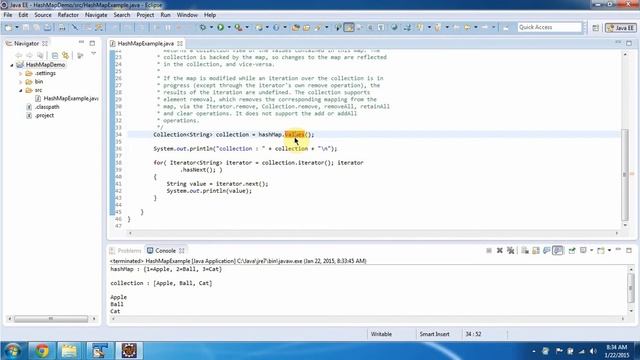
Task: Open the Debug button dropdown arrow
Action: (211, 27)
